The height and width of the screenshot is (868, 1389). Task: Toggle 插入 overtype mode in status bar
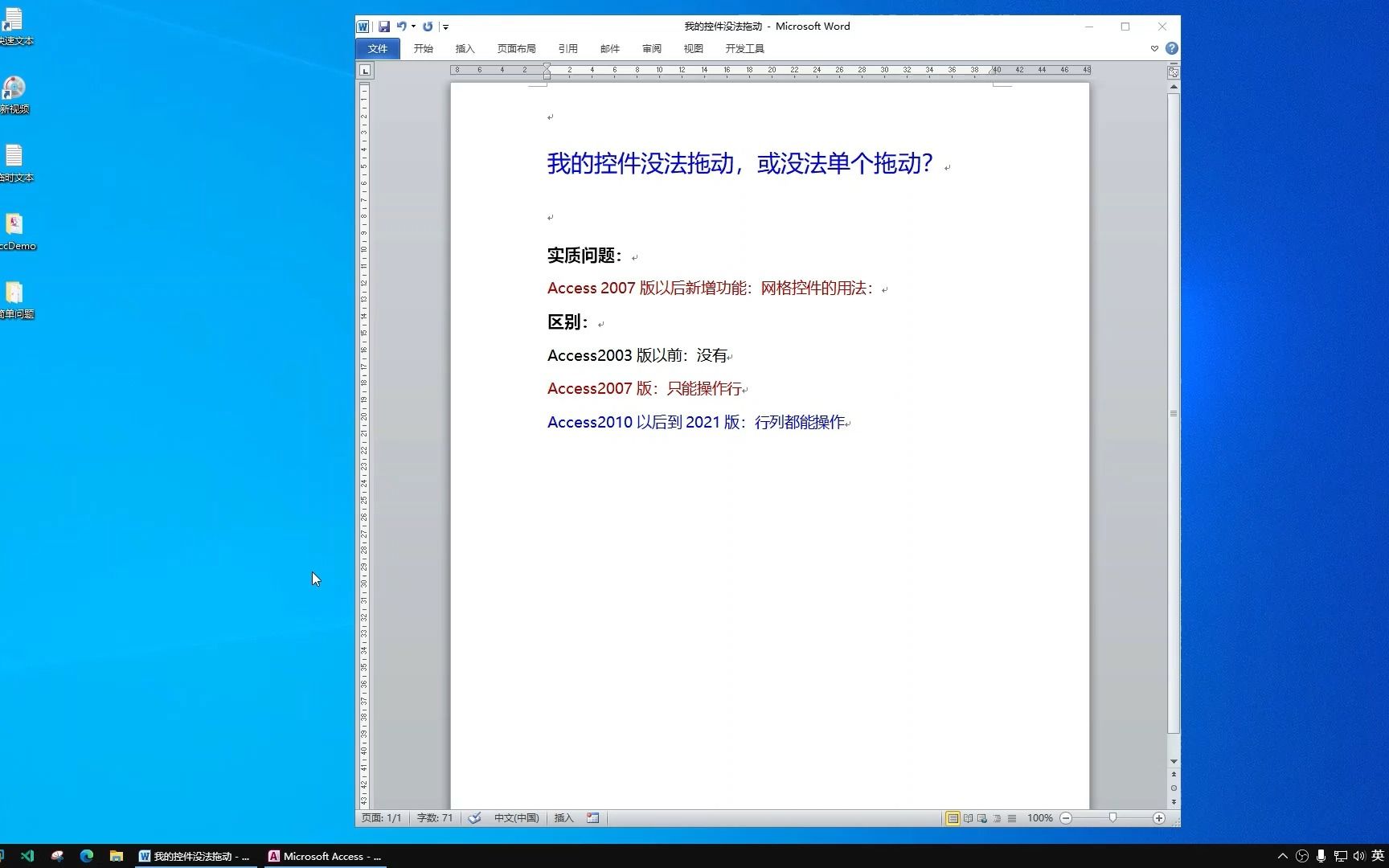[565, 817]
